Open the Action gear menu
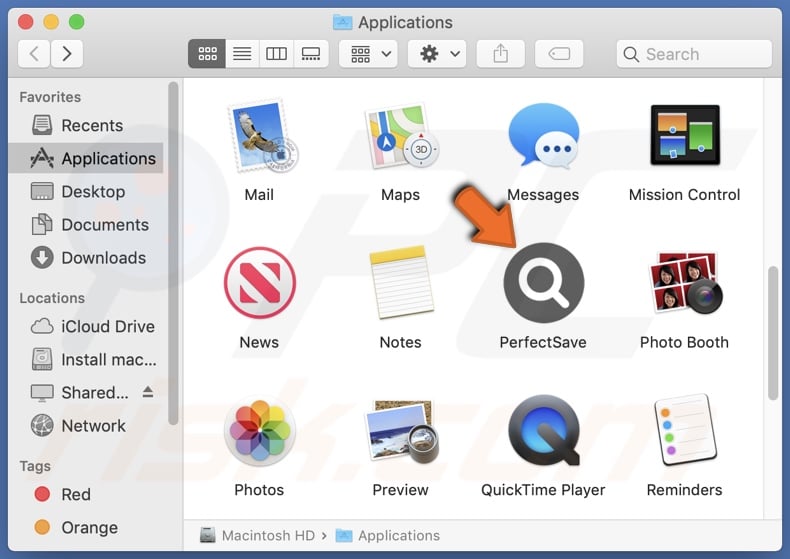 [437, 53]
